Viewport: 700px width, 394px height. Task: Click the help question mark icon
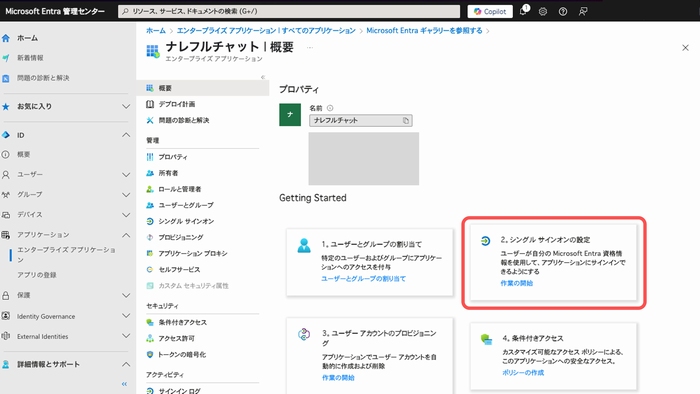(563, 12)
